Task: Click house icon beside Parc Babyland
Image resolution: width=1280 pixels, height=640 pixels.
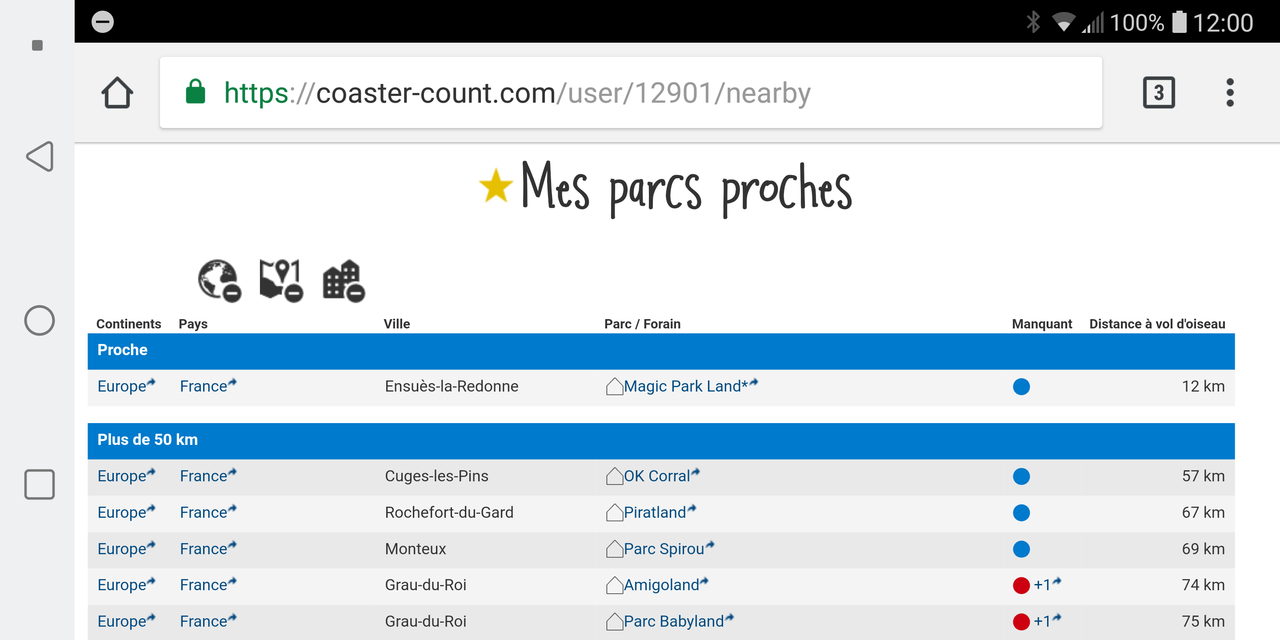Action: pyautogui.click(x=615, y=621)
